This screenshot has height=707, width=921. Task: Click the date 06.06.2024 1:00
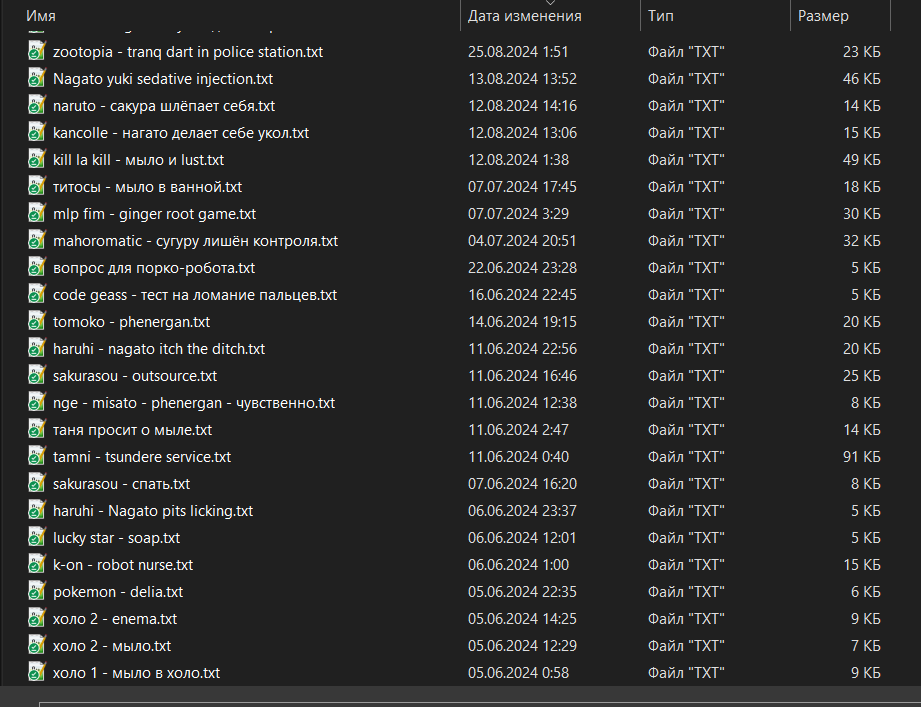point(518,565)
